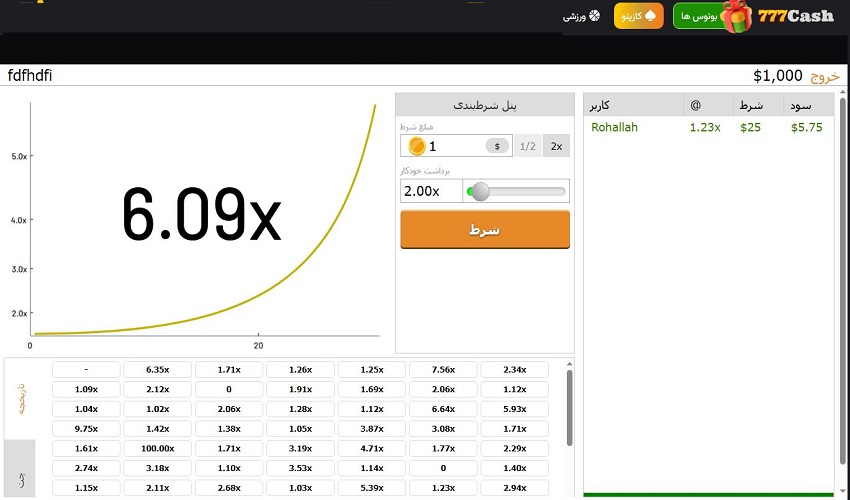850x500 pixels.
Task: Click the 777Cash logo
Action: 795,16
